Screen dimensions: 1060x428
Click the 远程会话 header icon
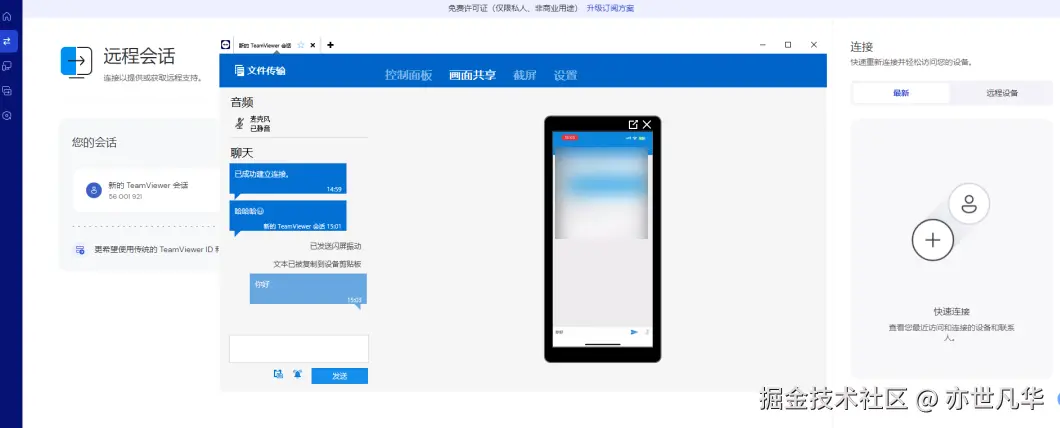point(77,63)
